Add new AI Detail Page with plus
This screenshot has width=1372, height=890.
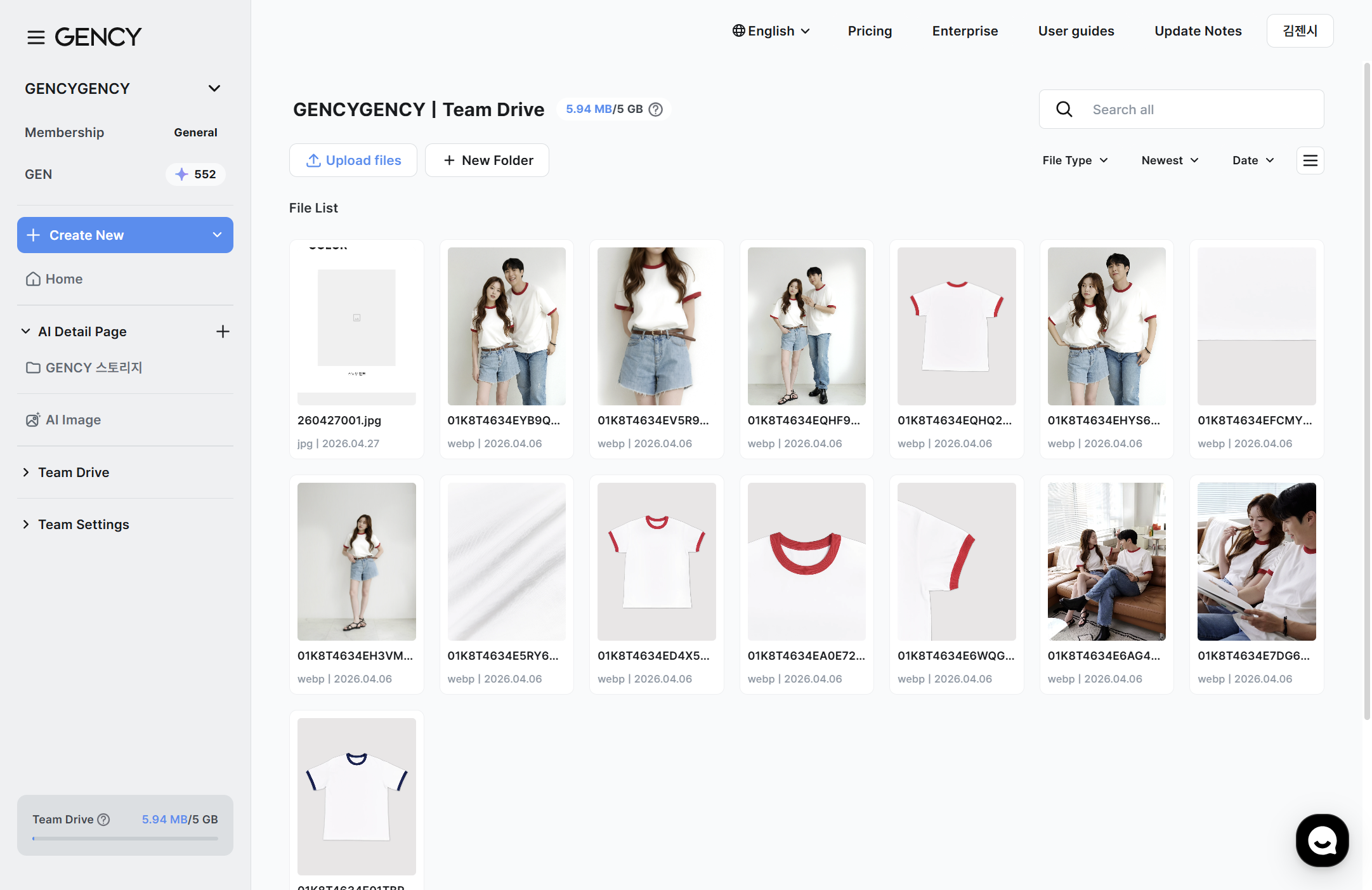tap(223, 331)
